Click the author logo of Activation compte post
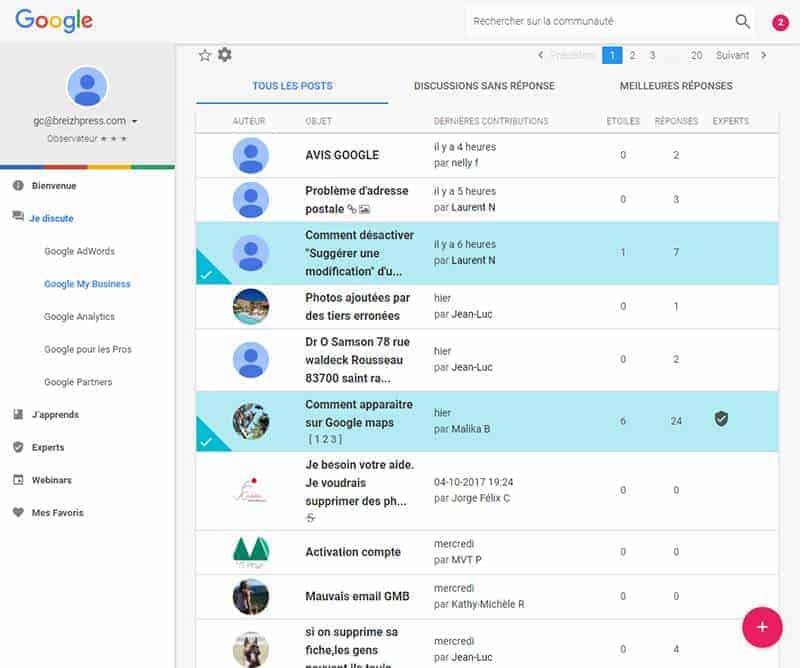 [x=251, y=552]
